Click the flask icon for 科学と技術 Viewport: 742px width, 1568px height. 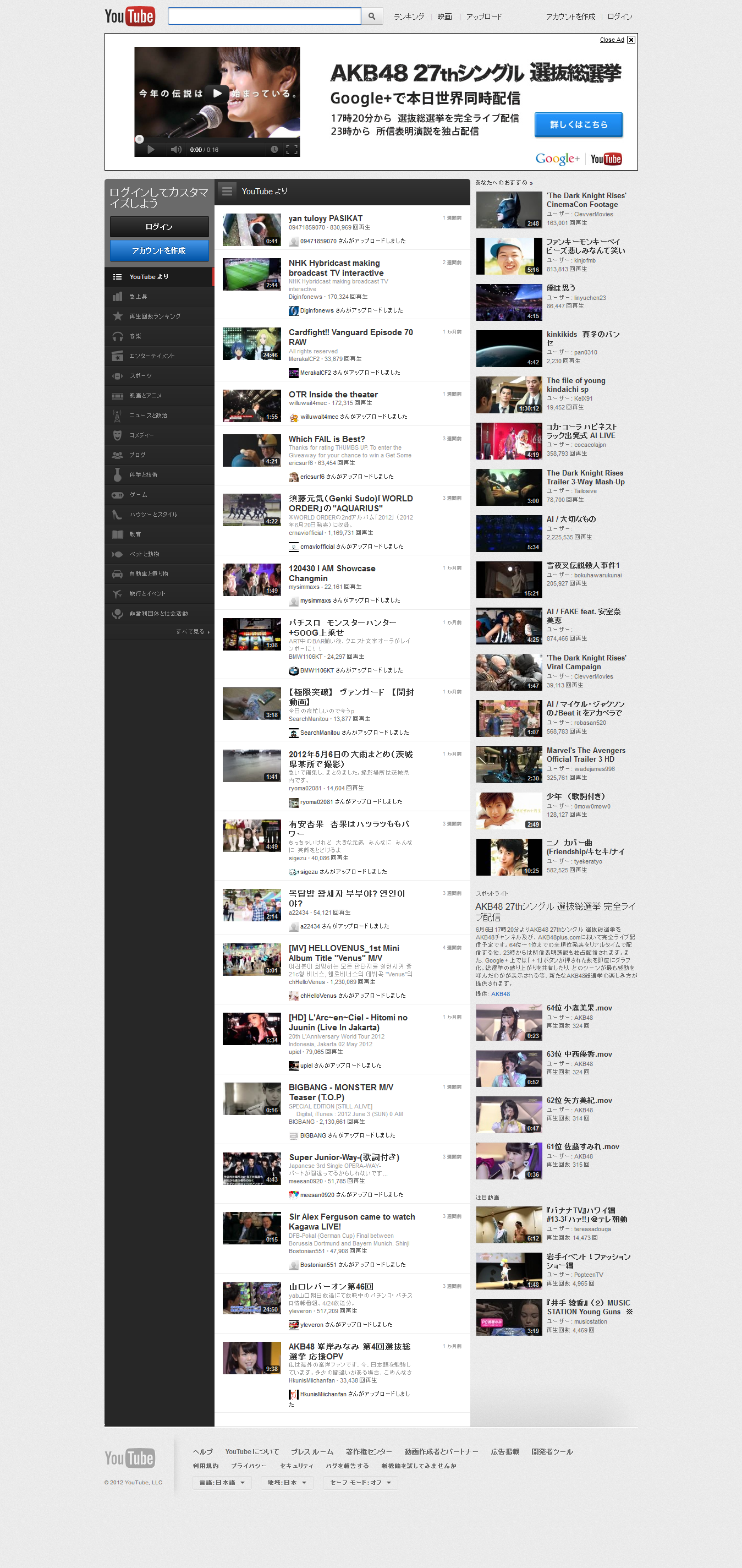pyautogui.click(x=117, y=475)
